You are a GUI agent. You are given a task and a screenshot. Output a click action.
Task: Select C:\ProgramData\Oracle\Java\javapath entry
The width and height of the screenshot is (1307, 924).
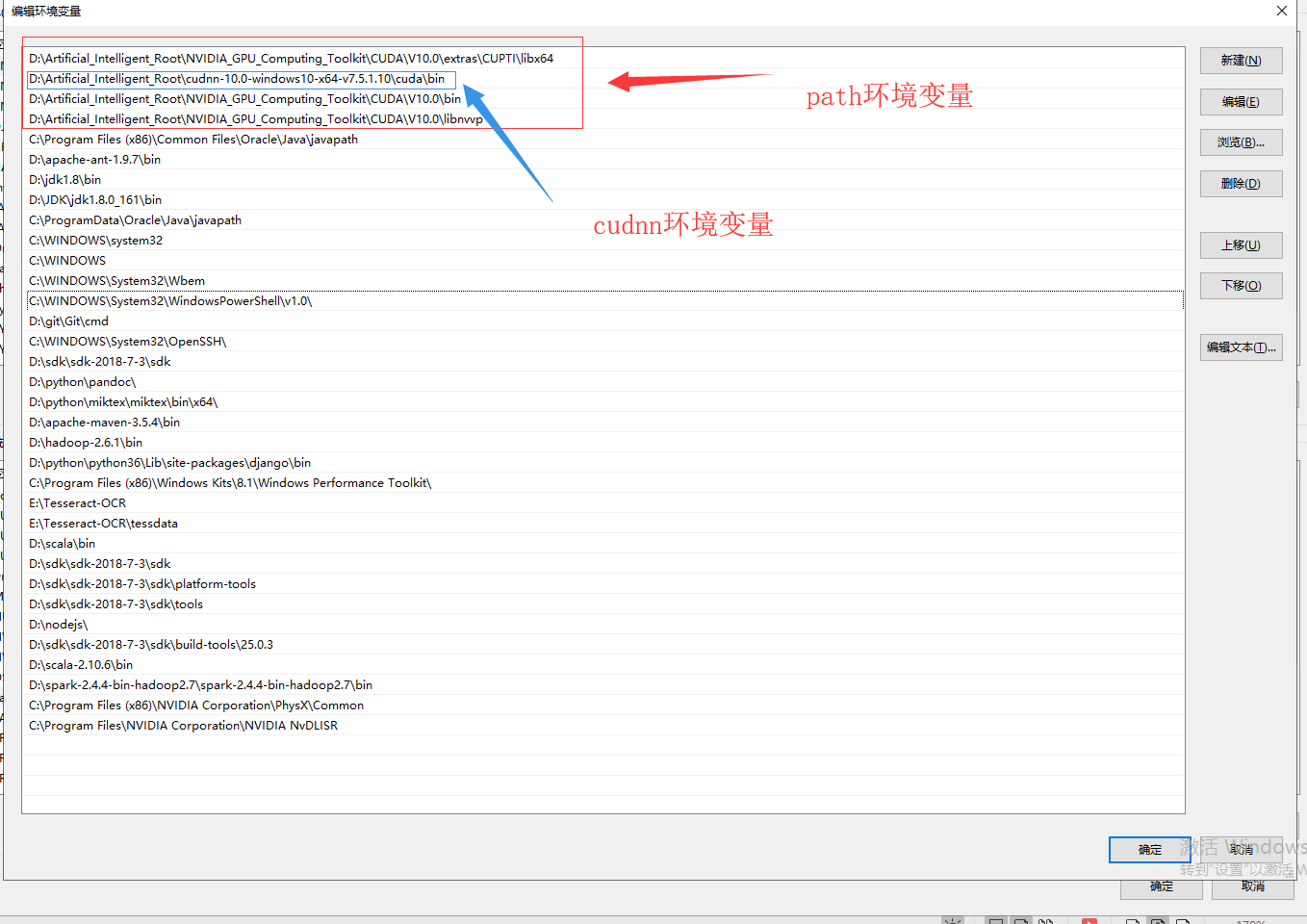(603, 220)
